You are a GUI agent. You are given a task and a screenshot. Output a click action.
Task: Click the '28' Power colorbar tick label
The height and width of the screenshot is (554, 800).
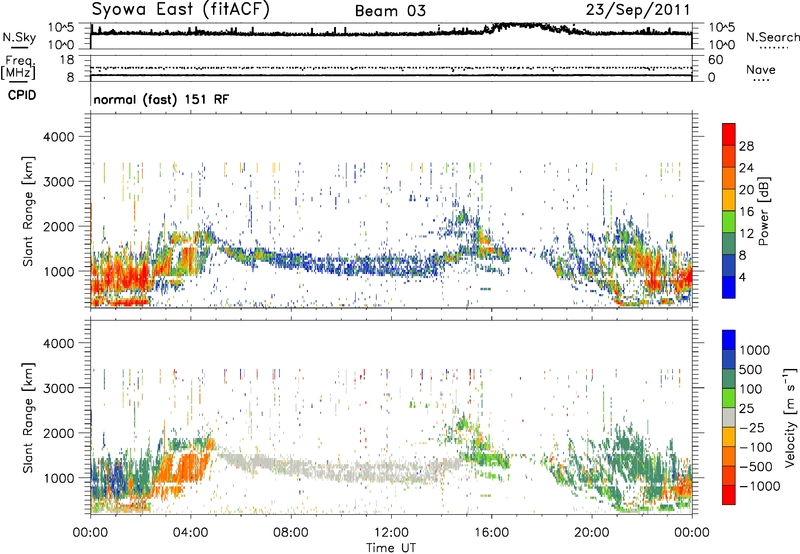click(x=746, y=146)
